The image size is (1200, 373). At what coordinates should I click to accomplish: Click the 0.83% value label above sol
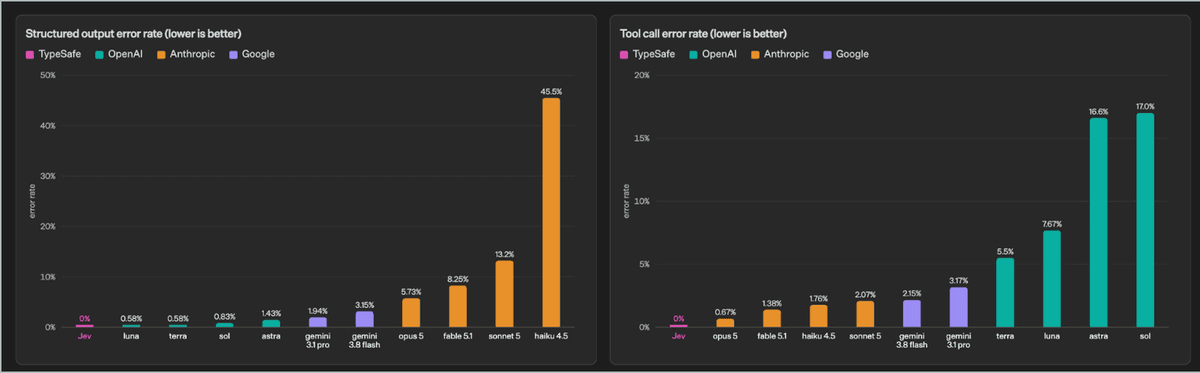225,316
